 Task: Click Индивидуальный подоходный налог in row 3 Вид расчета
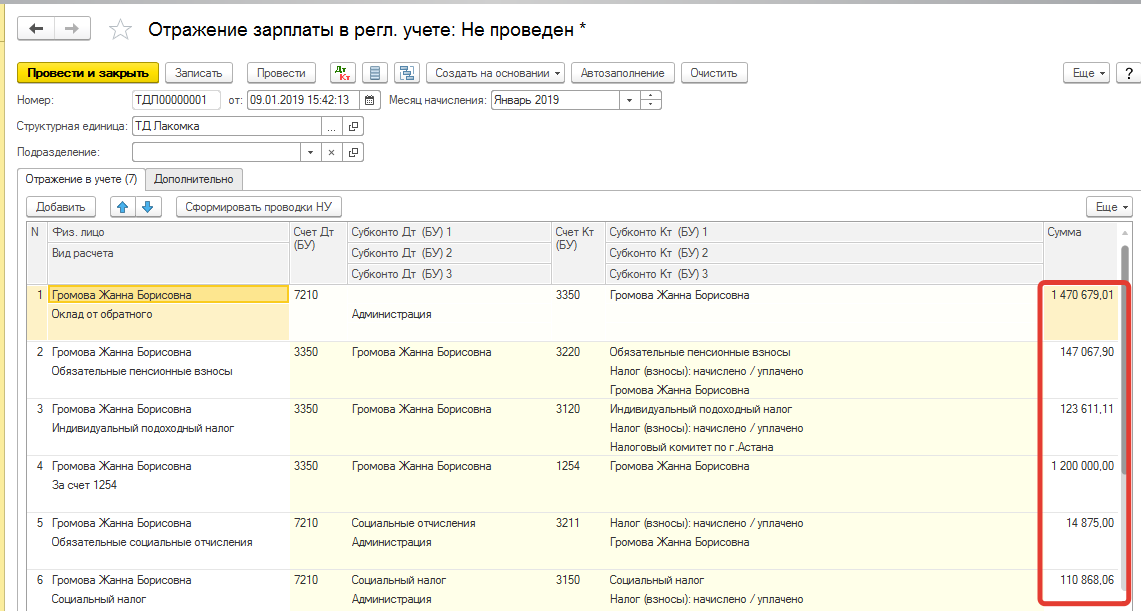pos(143,428)
